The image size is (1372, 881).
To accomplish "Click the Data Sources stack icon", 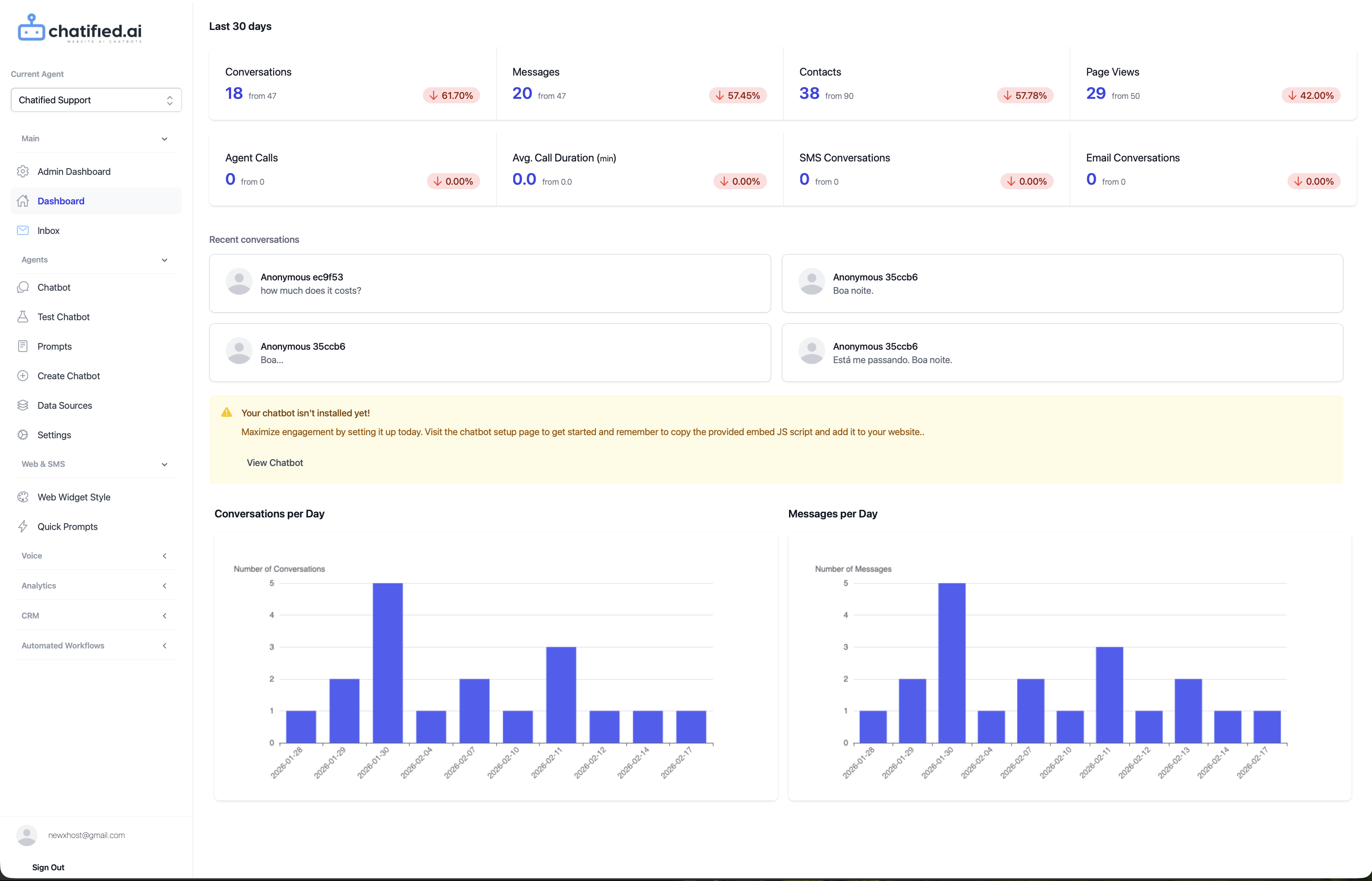I will click(x=23, y=406).
